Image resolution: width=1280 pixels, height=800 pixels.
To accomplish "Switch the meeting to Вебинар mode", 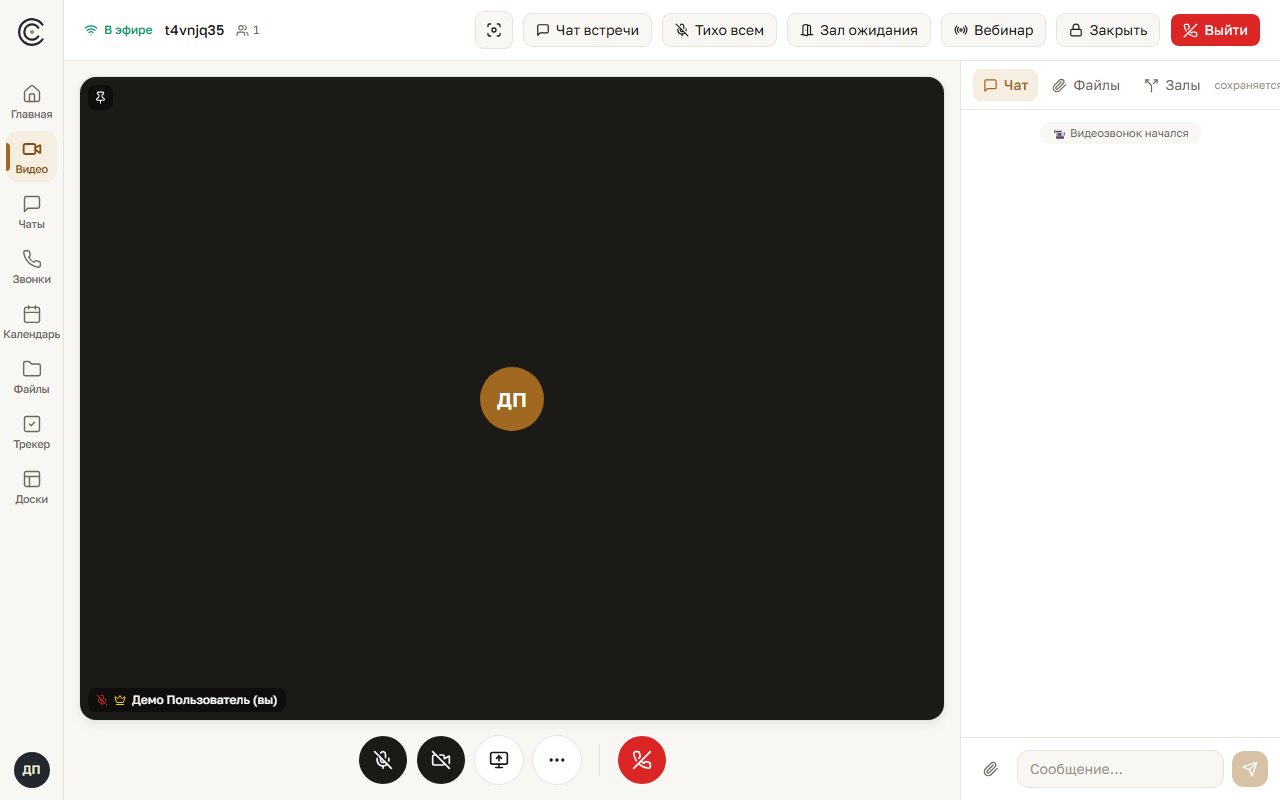I will coord(994,30).
